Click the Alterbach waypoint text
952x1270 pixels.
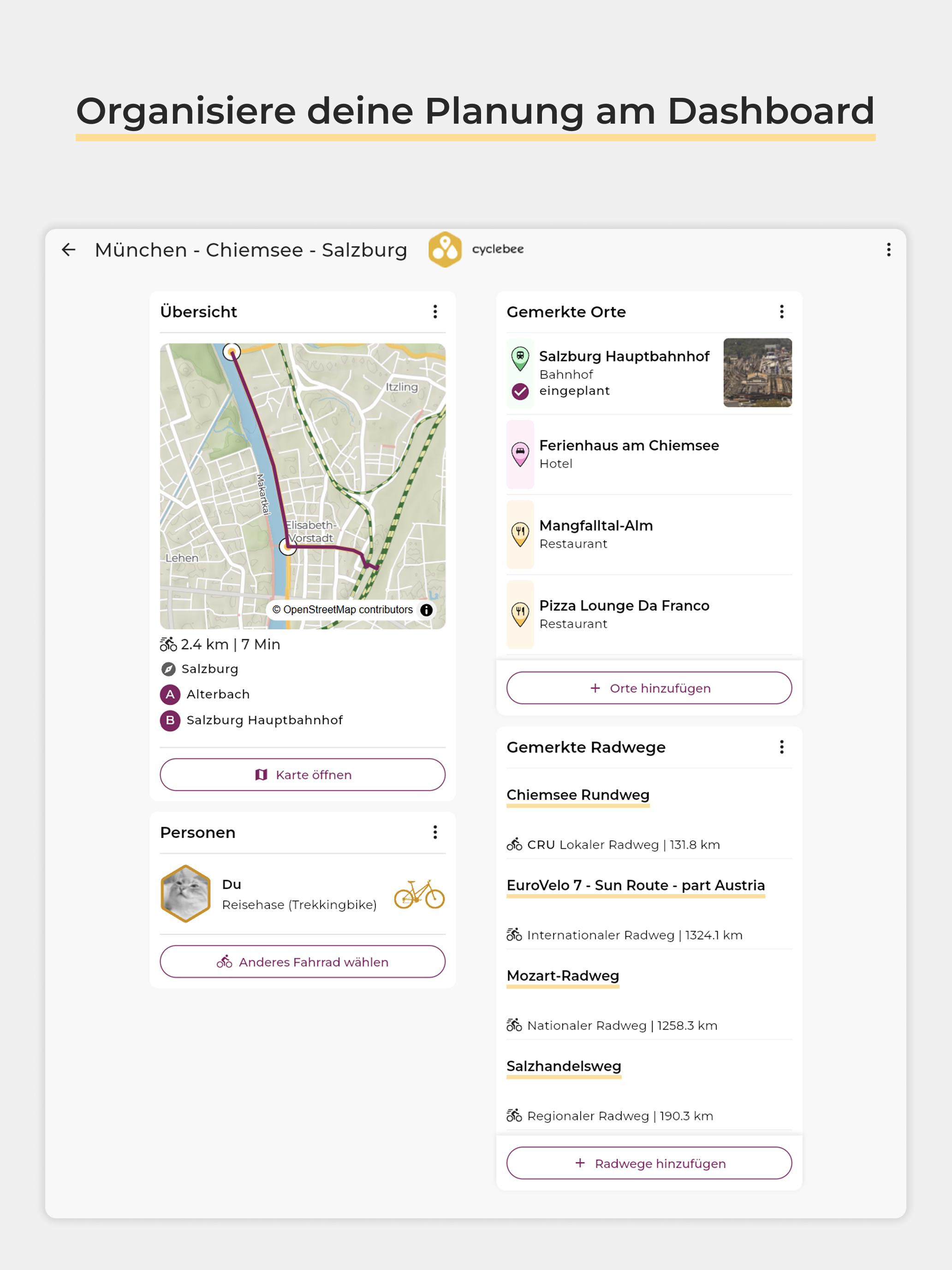[218, 695]
